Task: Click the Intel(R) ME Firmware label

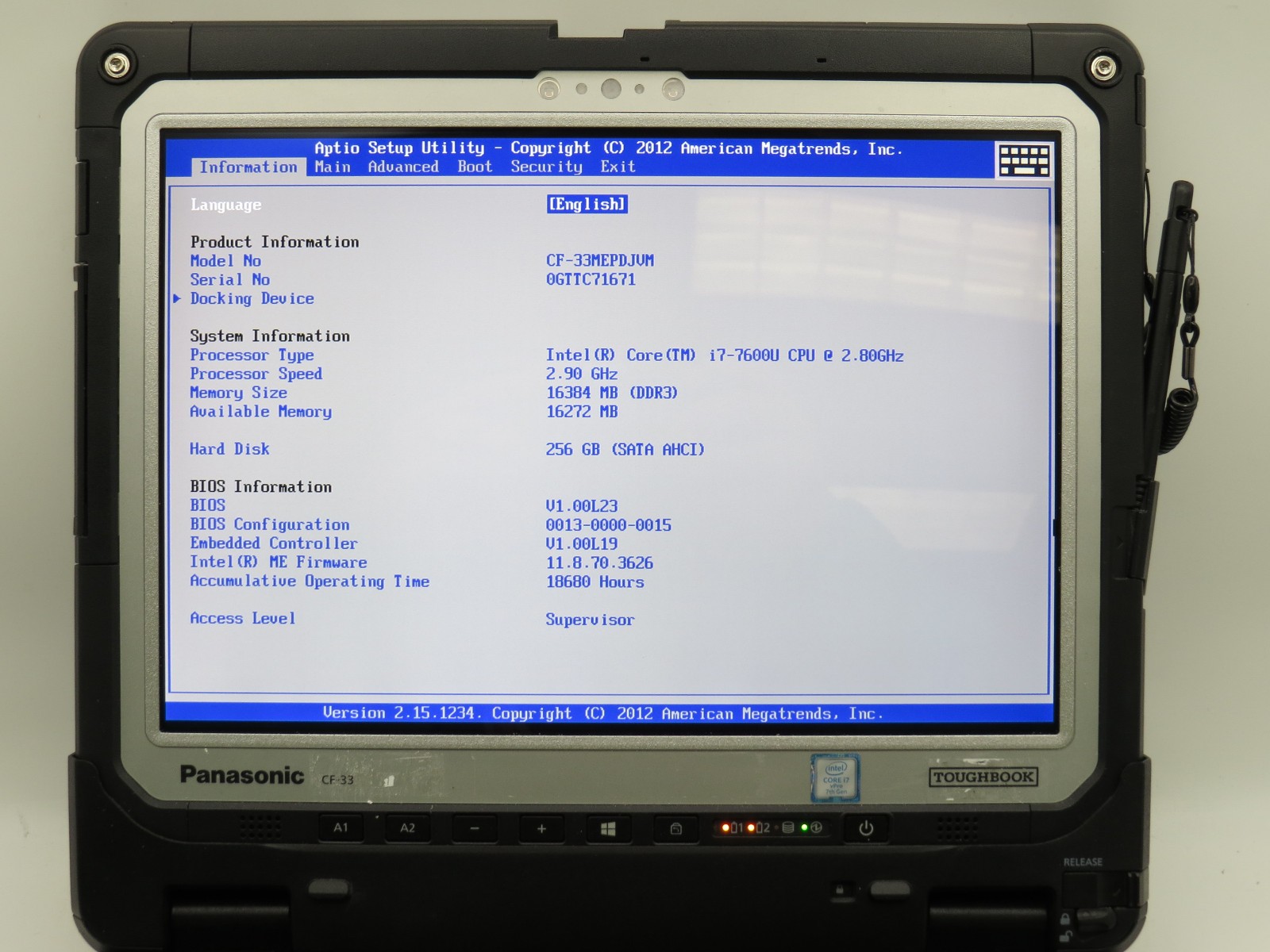Action: click(278, 562)
